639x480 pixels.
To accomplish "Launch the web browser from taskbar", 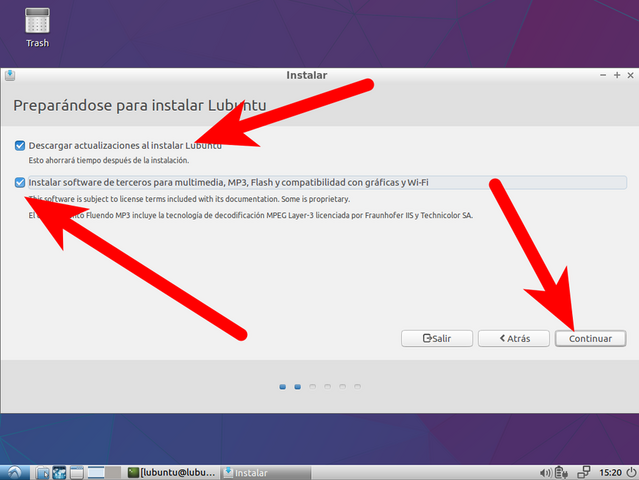I will 59,473.
